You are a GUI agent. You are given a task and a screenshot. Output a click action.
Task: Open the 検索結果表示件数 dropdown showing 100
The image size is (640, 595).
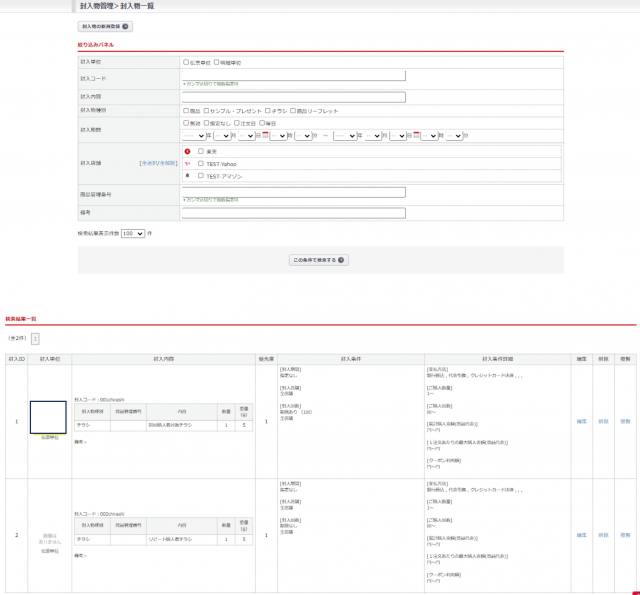(133, 233)
